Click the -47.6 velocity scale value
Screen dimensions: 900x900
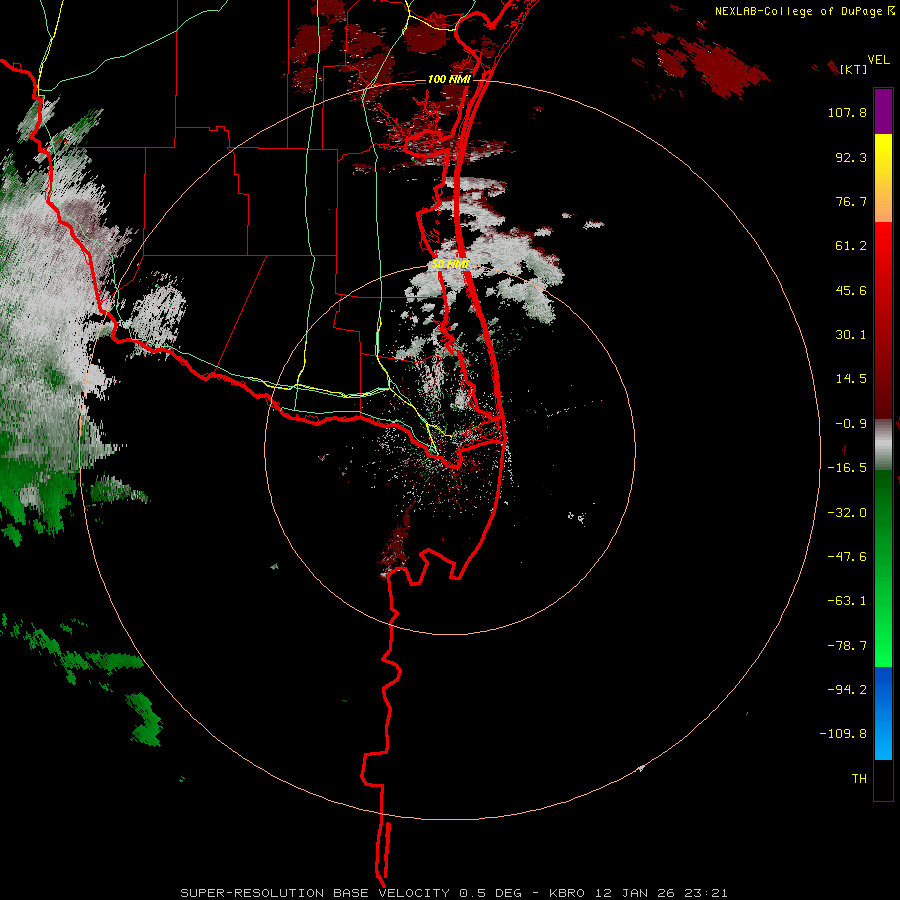pos(847,557)
